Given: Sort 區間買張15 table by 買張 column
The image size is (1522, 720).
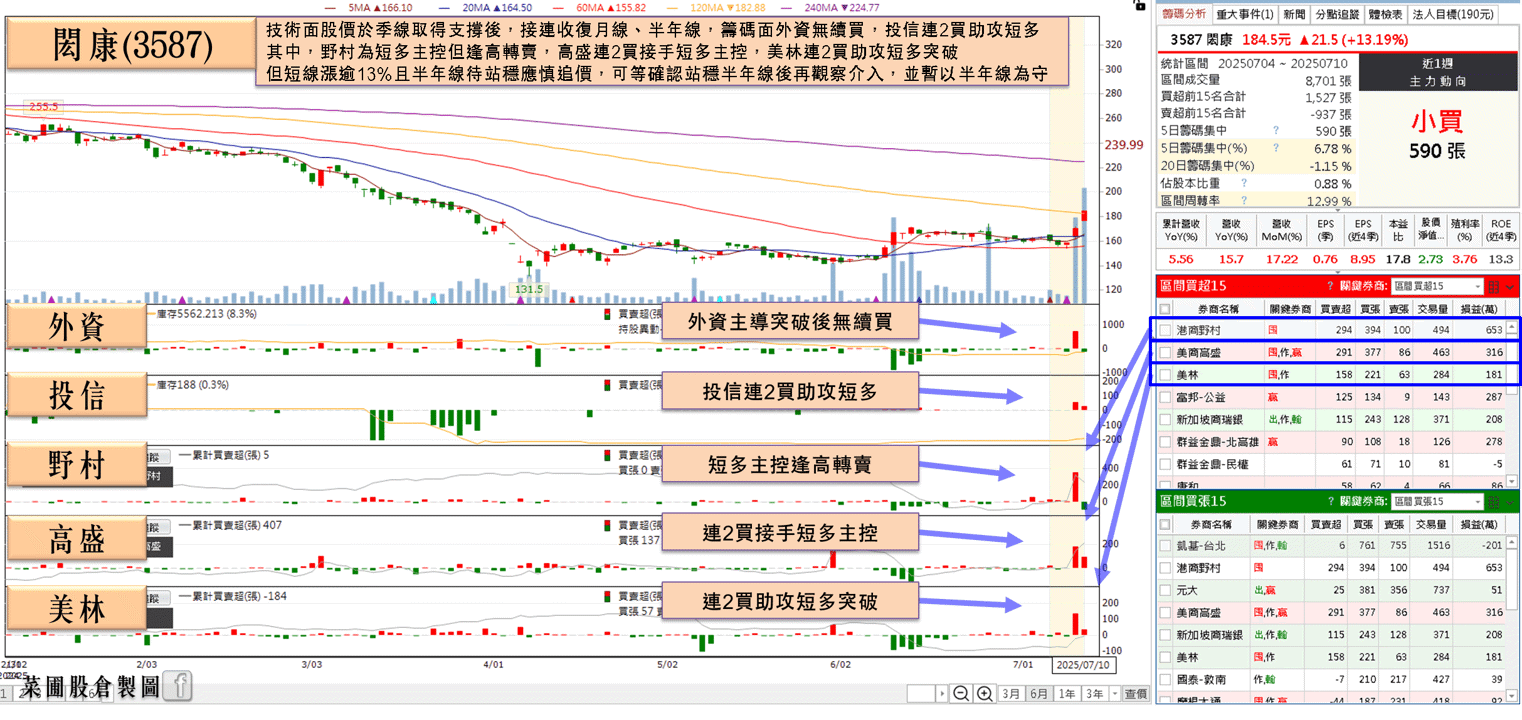Looking at the screenshot, I should (1361, 524).
